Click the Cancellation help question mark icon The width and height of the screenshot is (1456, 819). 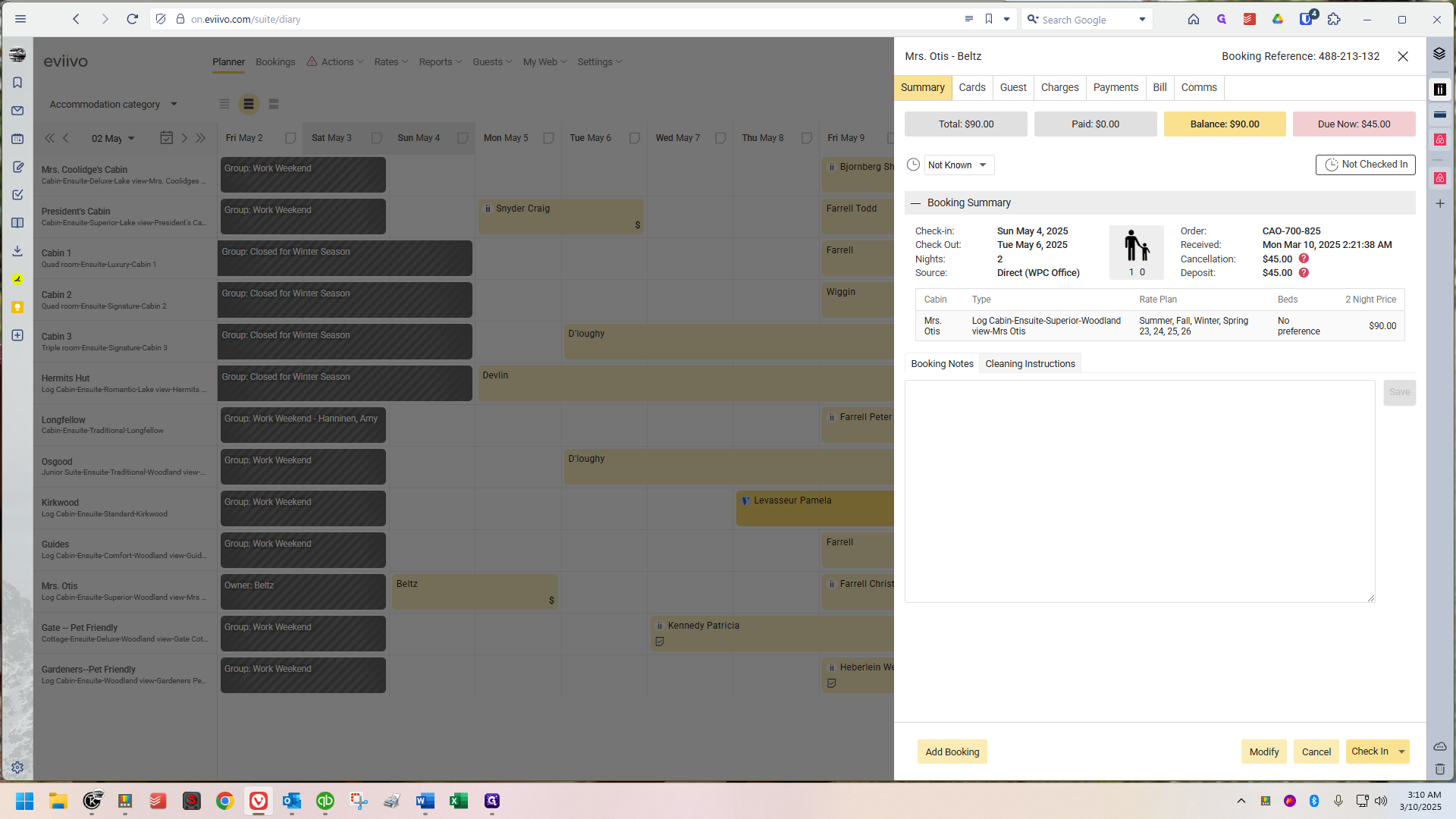[x=1304, y=259]
